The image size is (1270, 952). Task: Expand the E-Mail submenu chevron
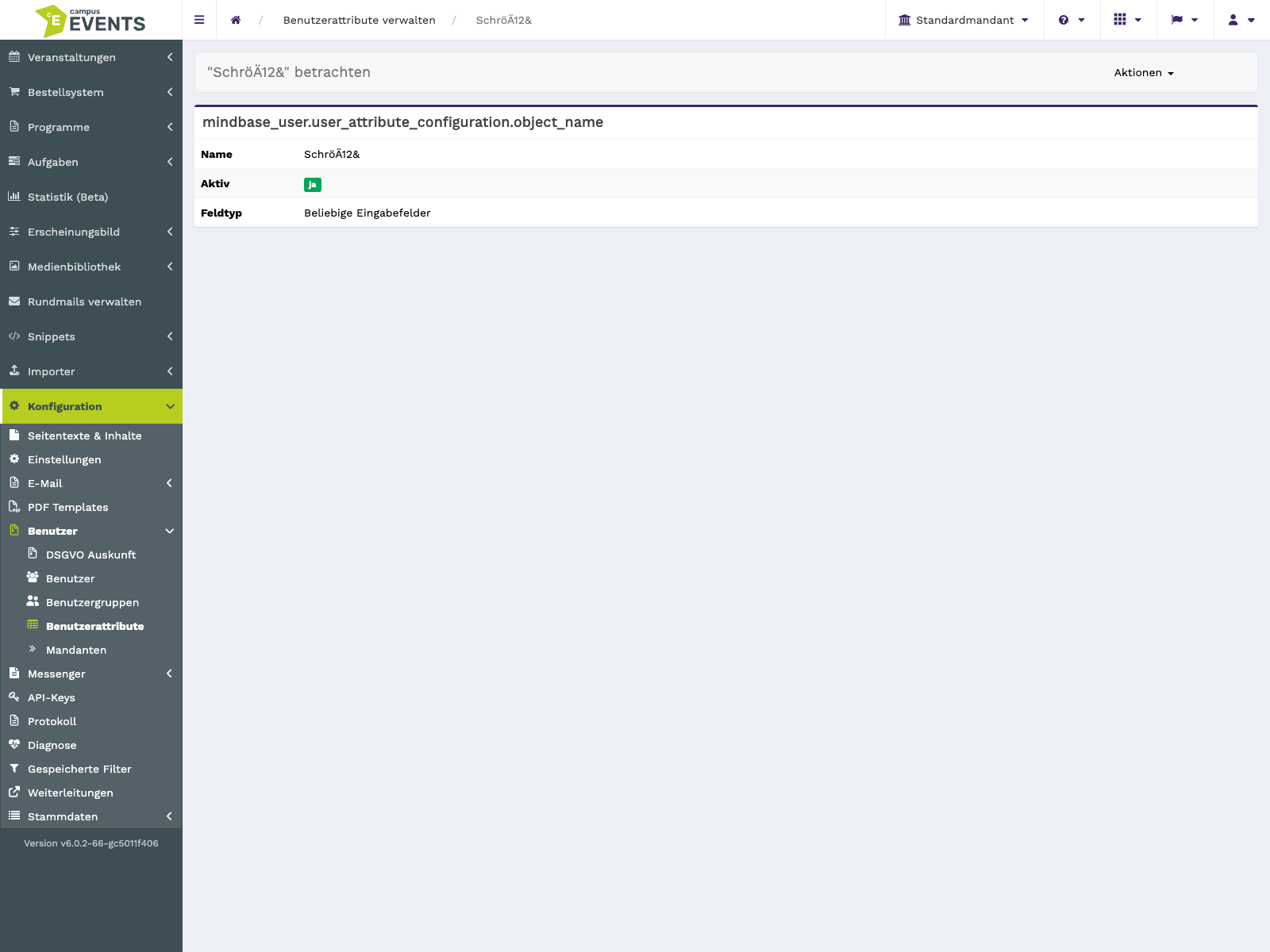[169, 483]
